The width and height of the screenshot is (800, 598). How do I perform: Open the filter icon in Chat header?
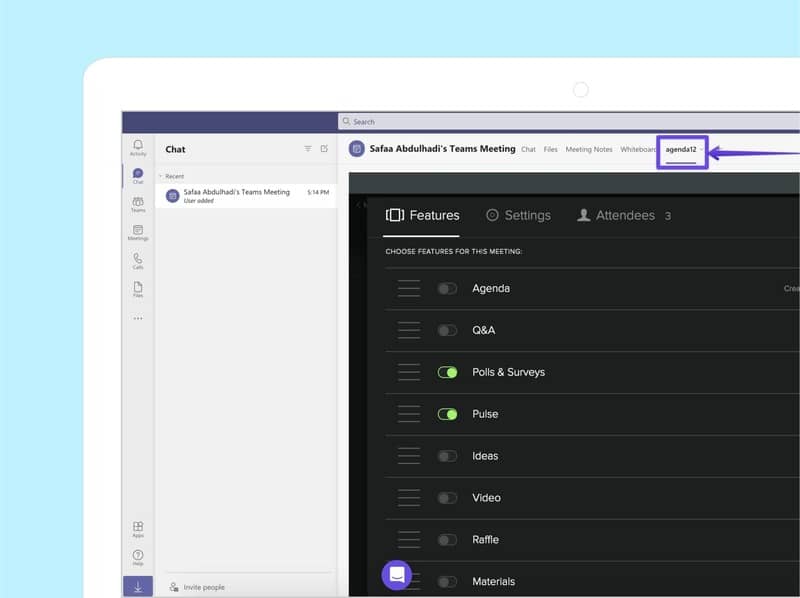(308, 149)
